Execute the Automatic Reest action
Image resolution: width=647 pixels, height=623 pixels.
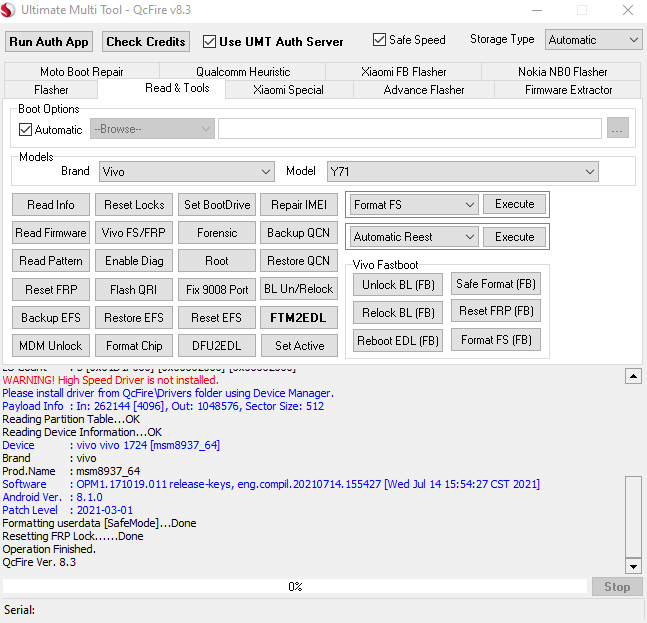point(515,237)
